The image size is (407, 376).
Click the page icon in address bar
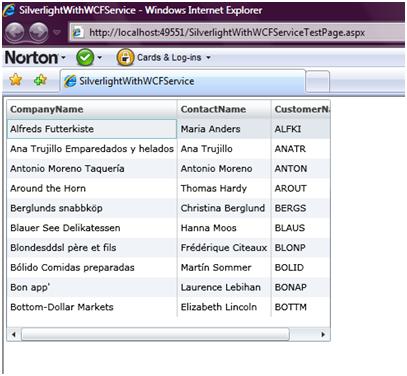point(78,33)
